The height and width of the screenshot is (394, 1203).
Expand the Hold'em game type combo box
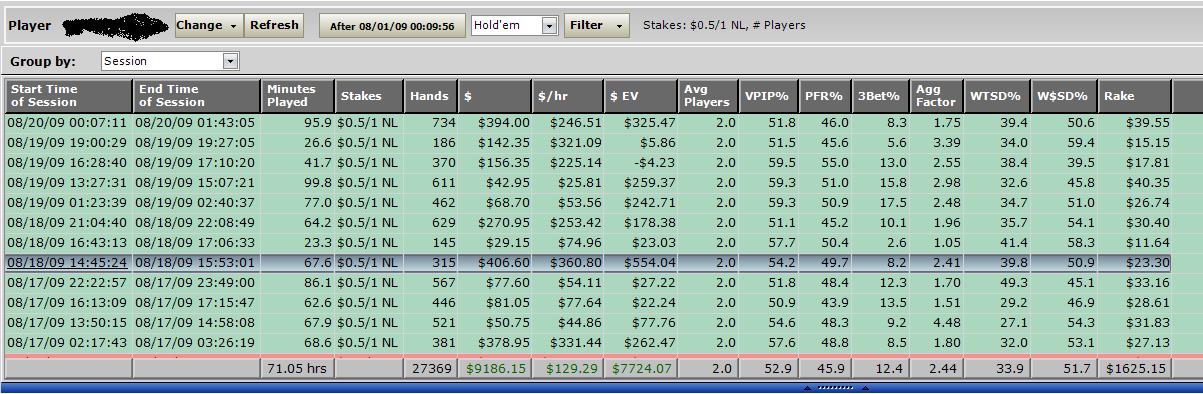tap(514, 25)
